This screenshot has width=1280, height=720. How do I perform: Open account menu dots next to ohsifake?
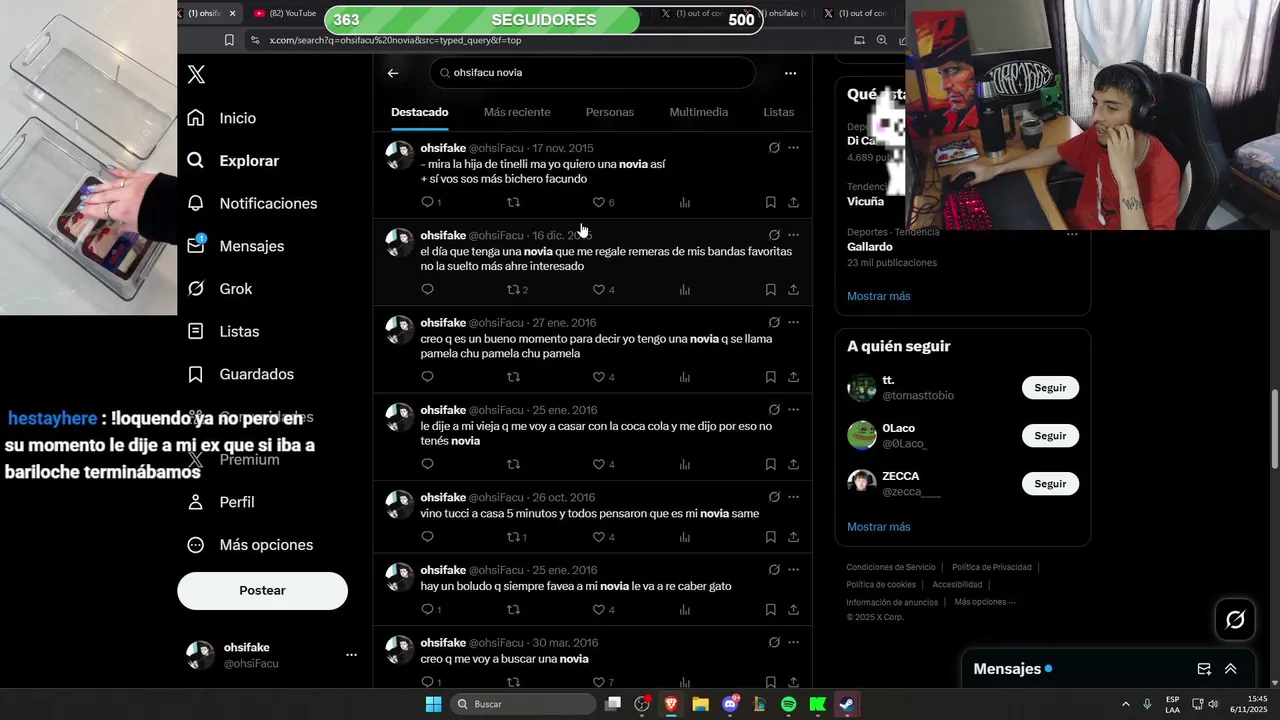click(x=351, y=655)
